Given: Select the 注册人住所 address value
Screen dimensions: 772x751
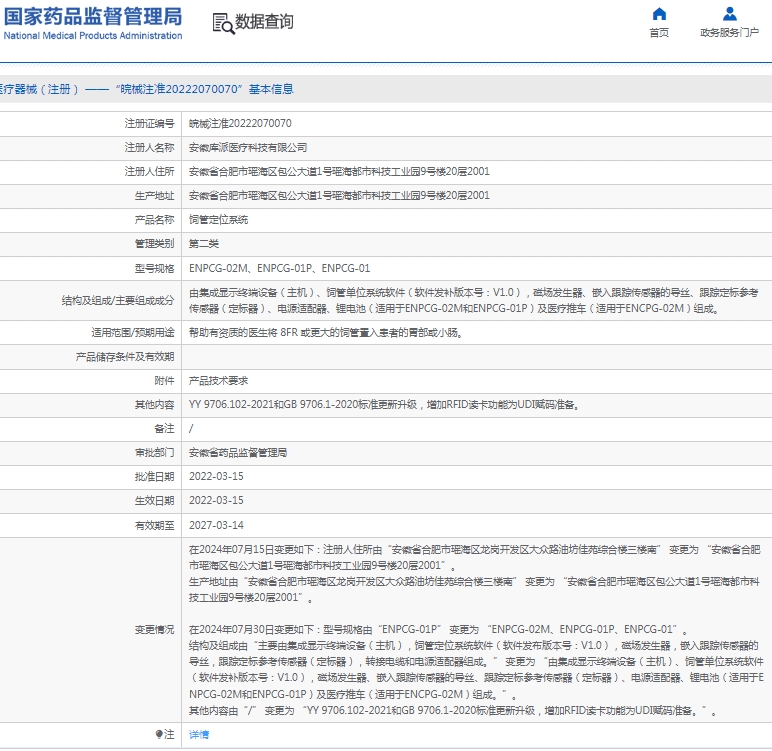Looking at the screenshot, I should tap(339, 171).
